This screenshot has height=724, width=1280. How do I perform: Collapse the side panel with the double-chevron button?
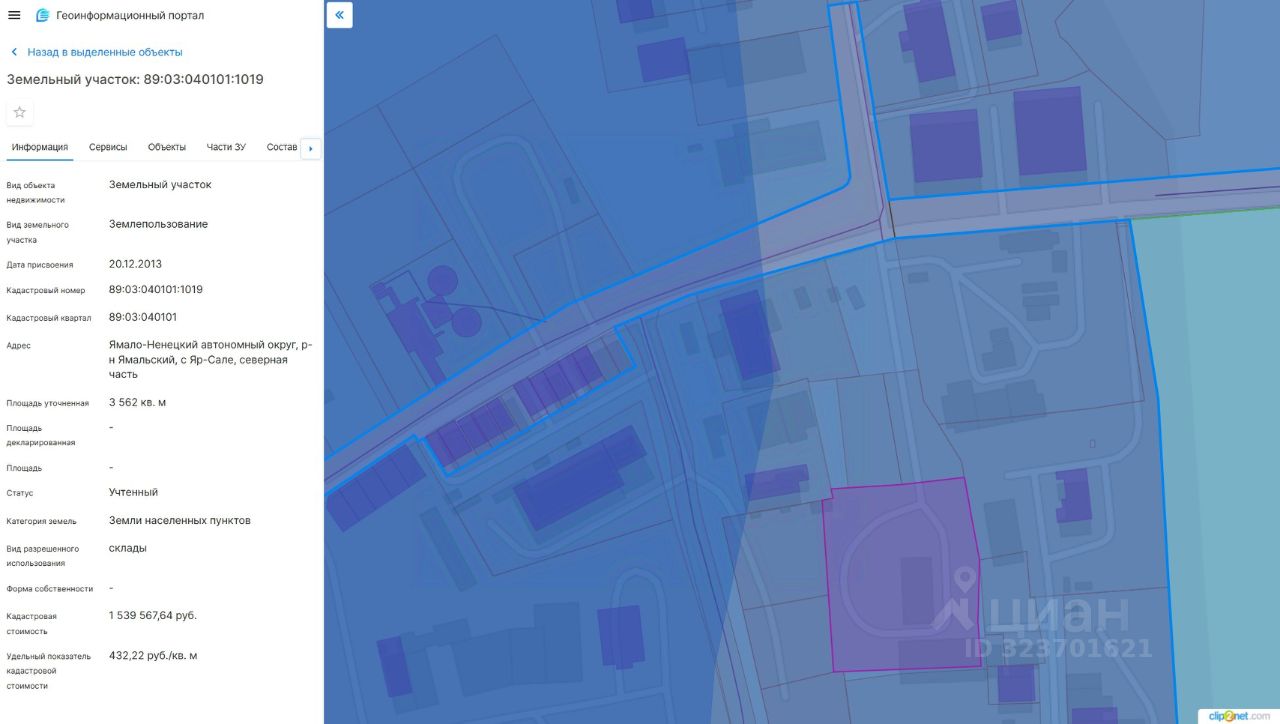[339, 15]
